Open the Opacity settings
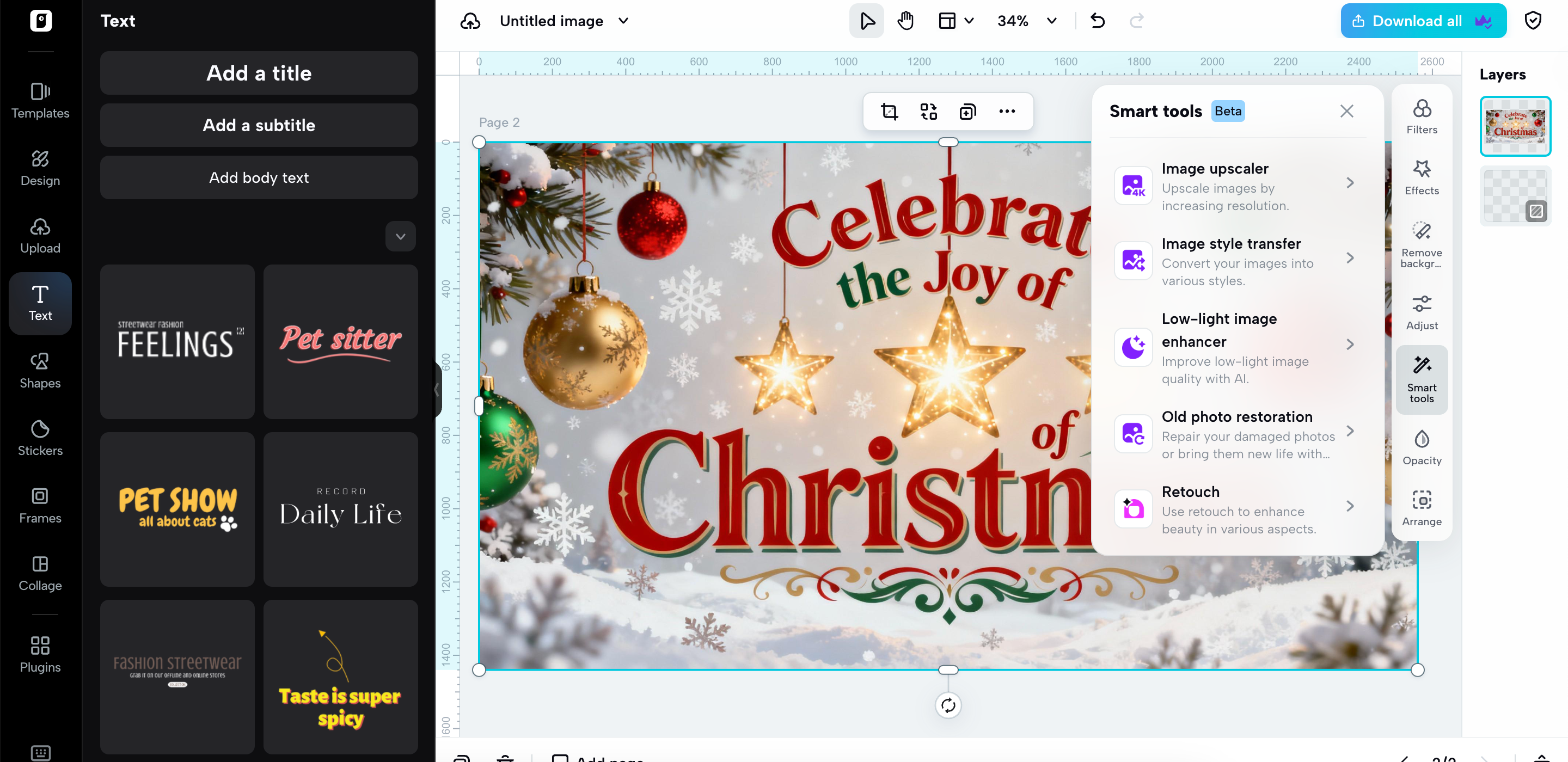The image size is (1568, 762). tap(1422, 446)
